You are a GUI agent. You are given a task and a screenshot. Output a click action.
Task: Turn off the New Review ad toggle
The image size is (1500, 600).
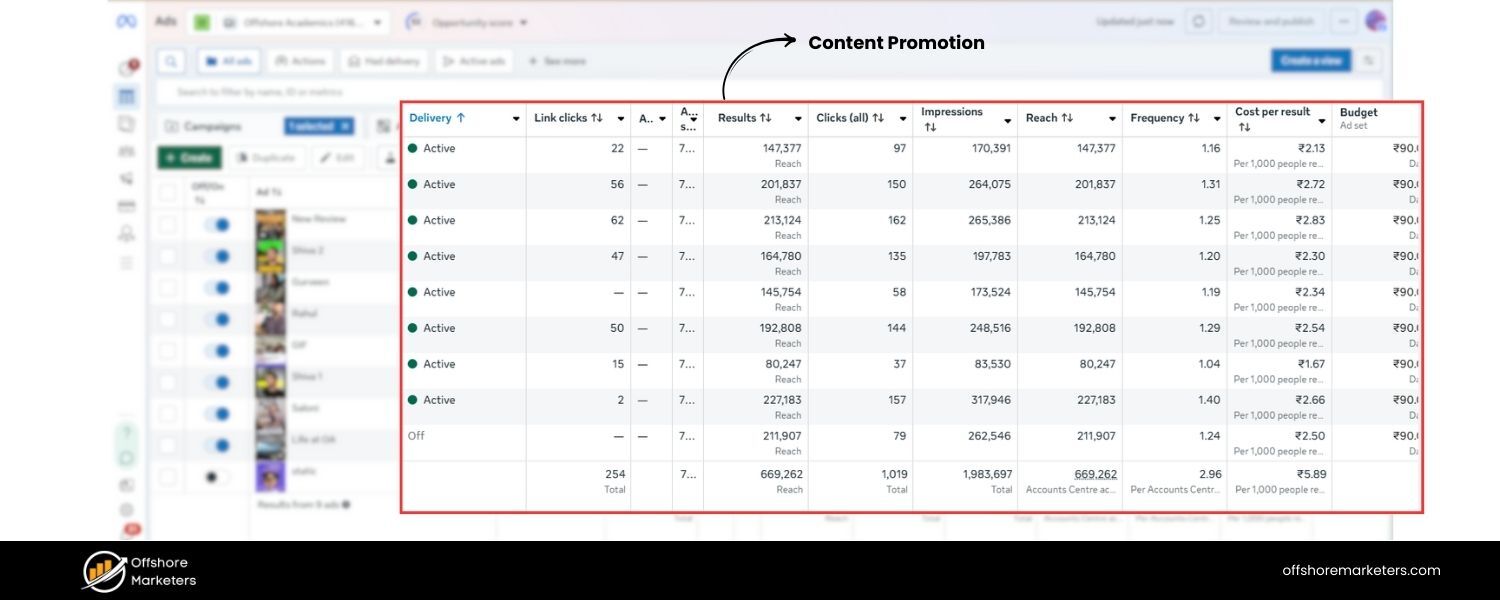pyautogui.click(x=220, y=224)
